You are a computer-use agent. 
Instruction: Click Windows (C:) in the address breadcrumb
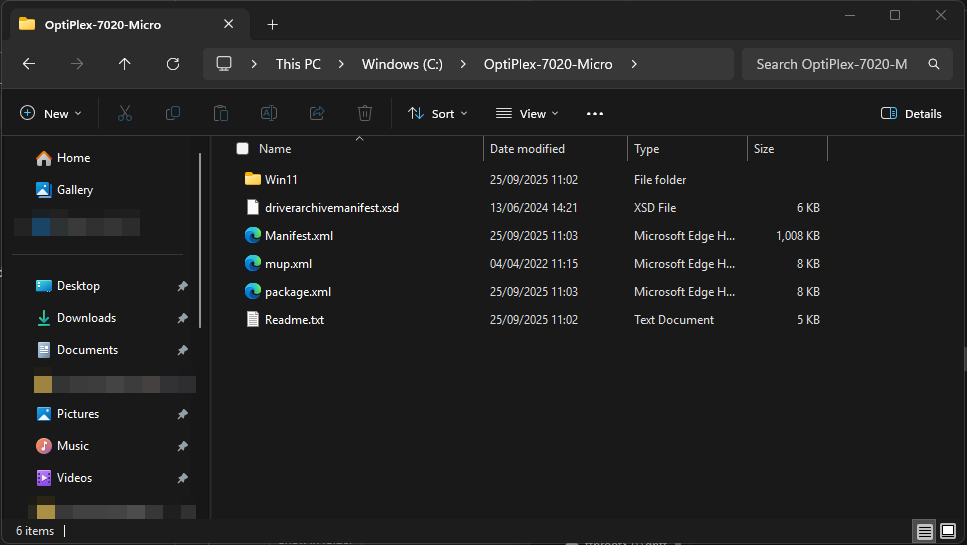402,64
